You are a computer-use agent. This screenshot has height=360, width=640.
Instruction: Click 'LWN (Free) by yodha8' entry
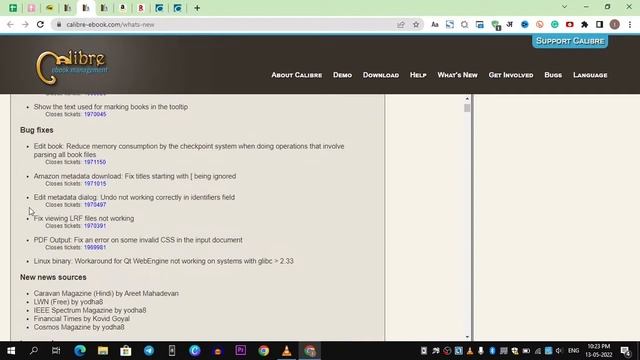pos(68,302)
